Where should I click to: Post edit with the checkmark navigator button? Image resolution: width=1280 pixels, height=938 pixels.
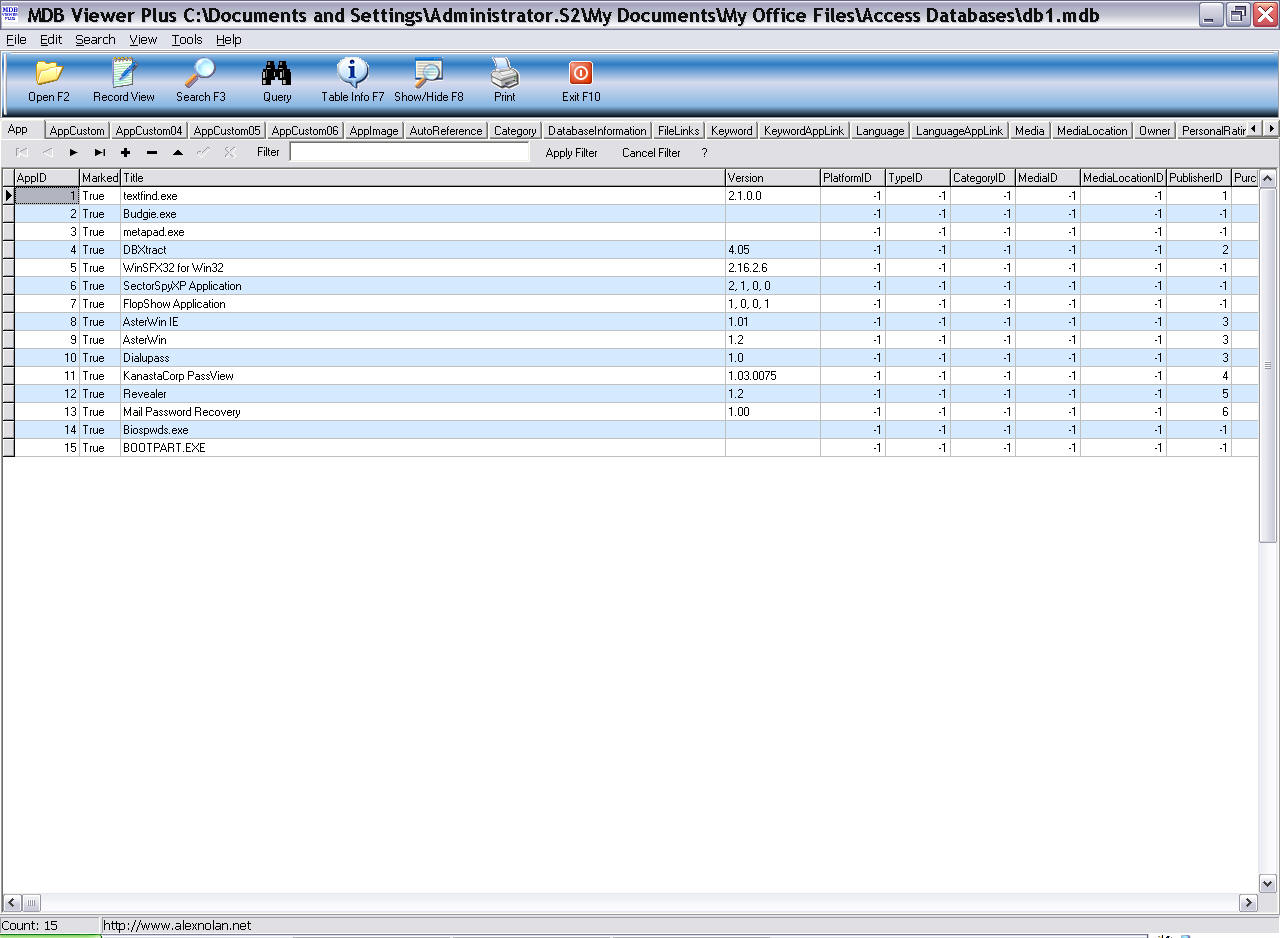point(203,152)
